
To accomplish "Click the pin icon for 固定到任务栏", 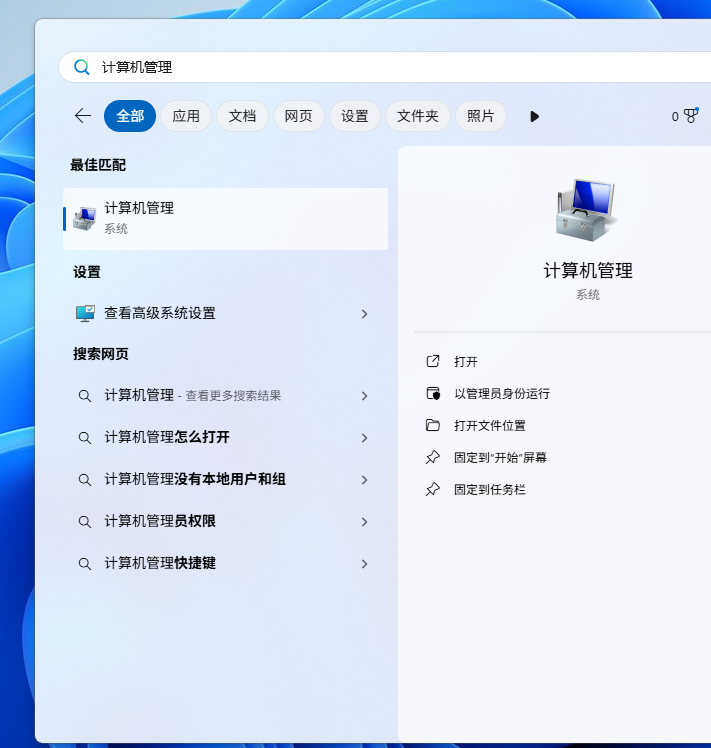I will coord(432,489).
